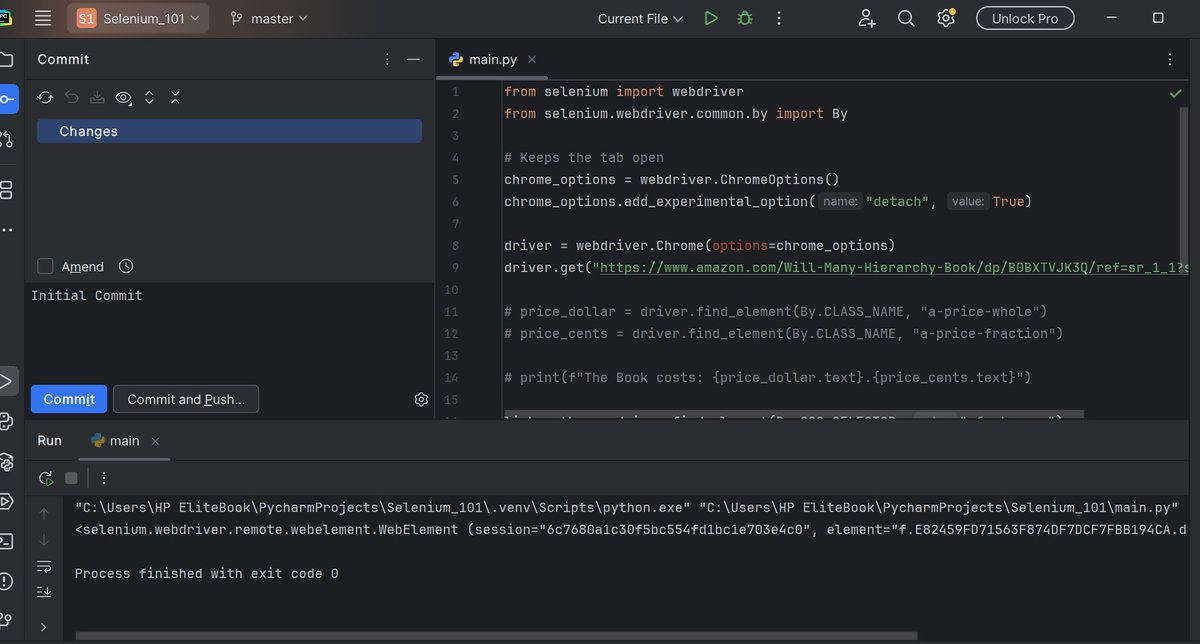Viewport: 1200px width, 644px height.
Task: Refresh the changes list
Action: pos(45,97)
